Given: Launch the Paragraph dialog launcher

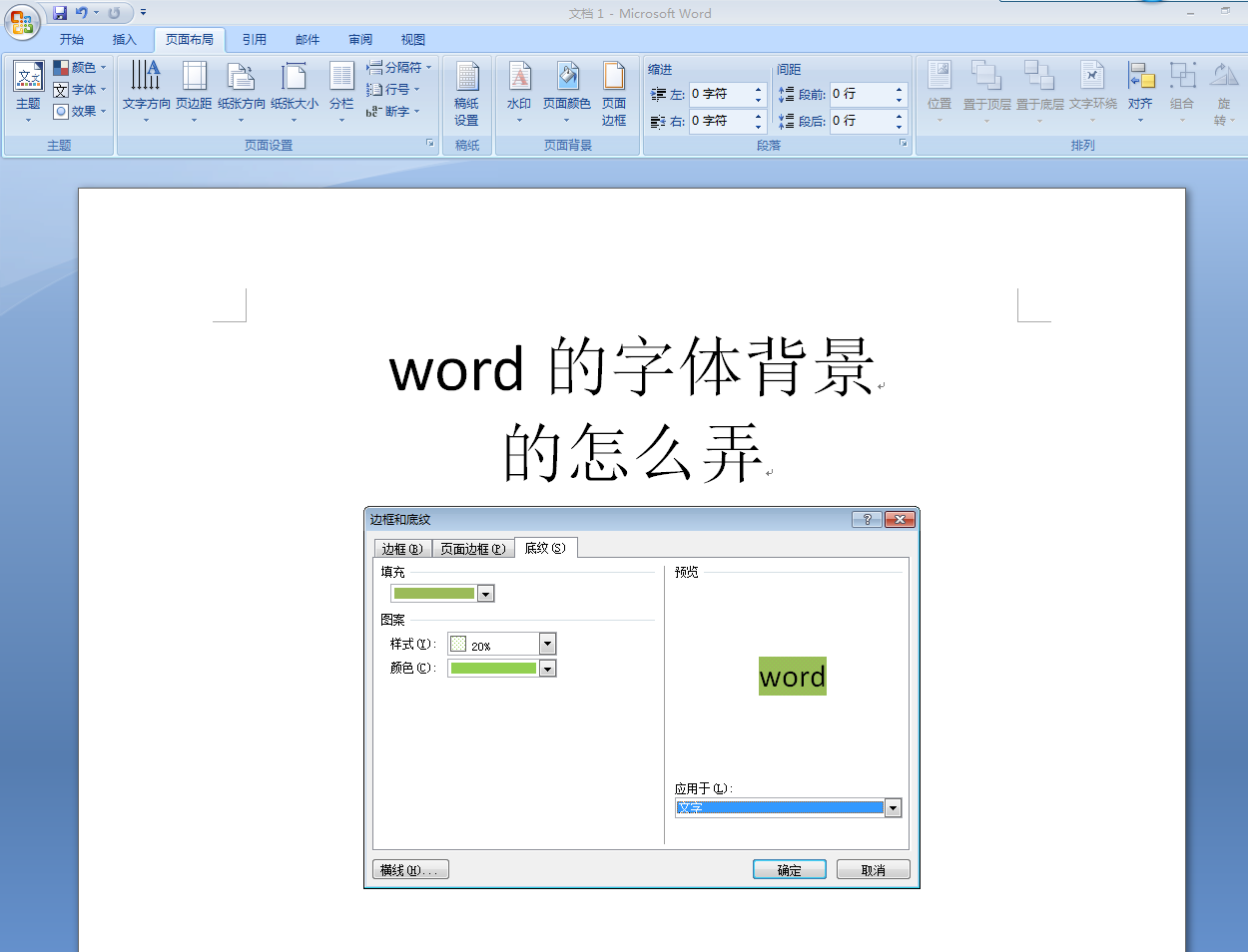Looking at the screenshot, I should [x=903, y=144].
